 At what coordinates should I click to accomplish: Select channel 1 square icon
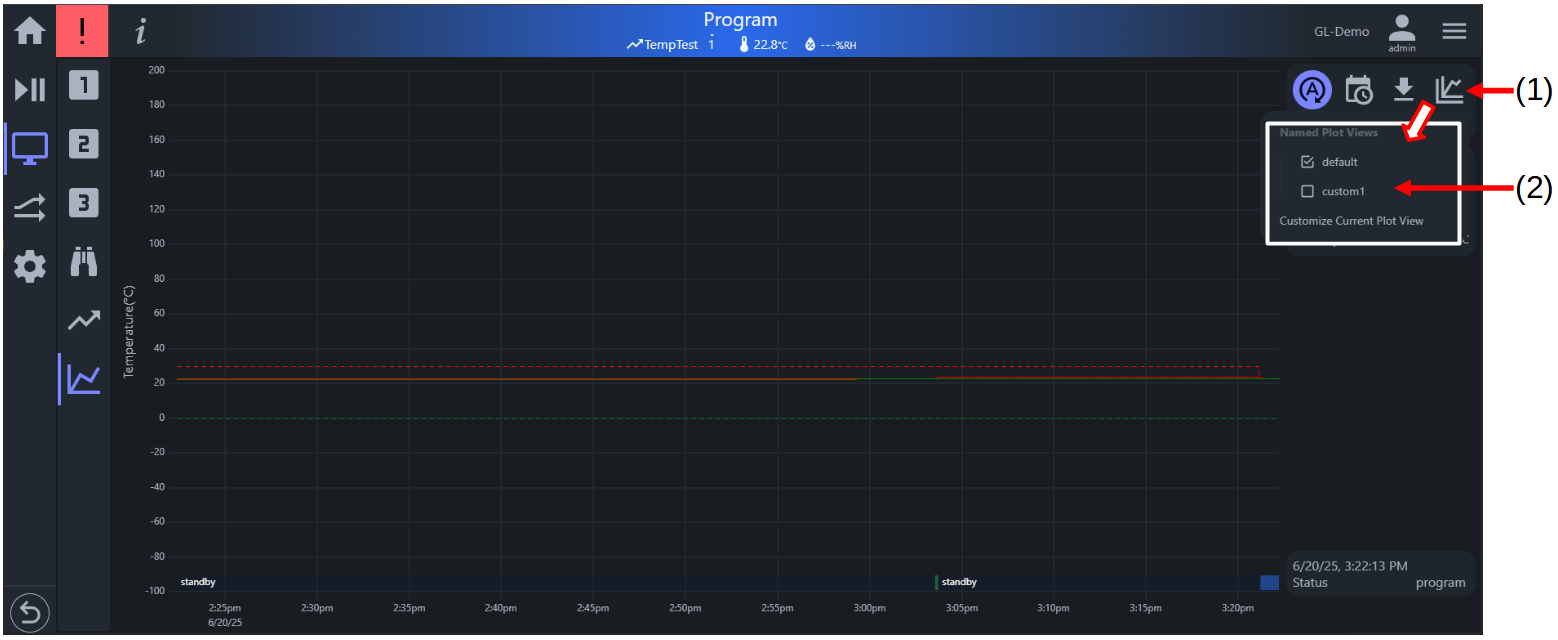83,86
